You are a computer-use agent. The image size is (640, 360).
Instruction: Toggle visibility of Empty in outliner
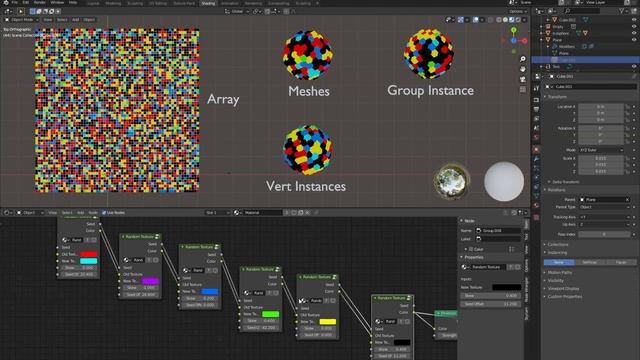[x=634, y=27]
